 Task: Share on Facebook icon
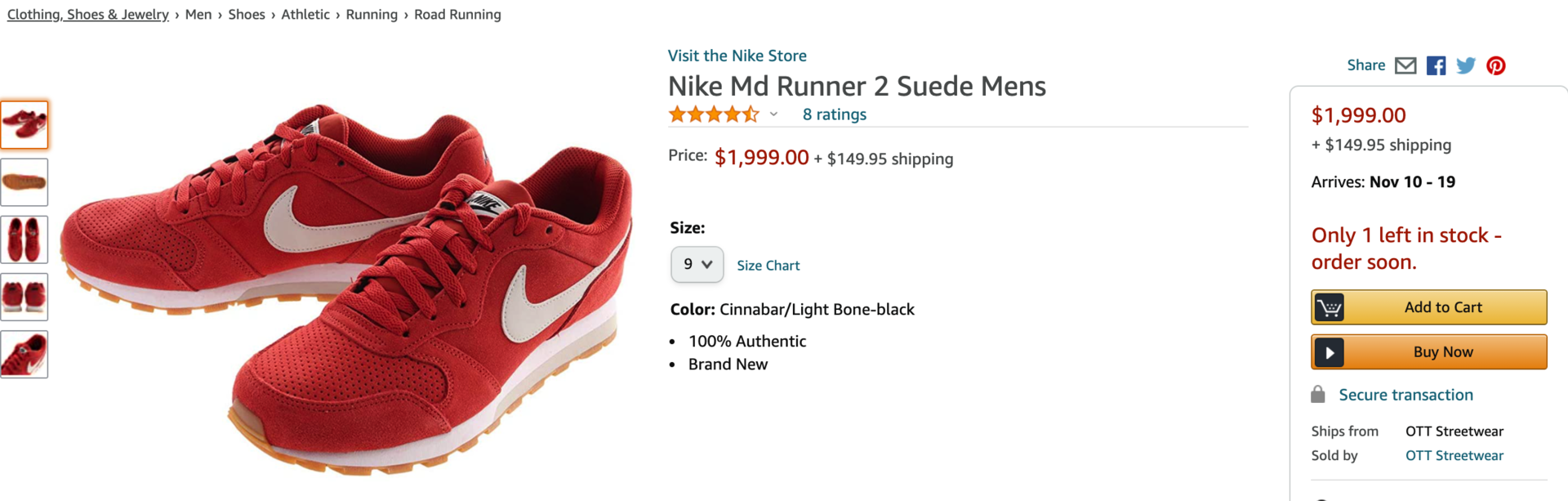click(1436, 65)
